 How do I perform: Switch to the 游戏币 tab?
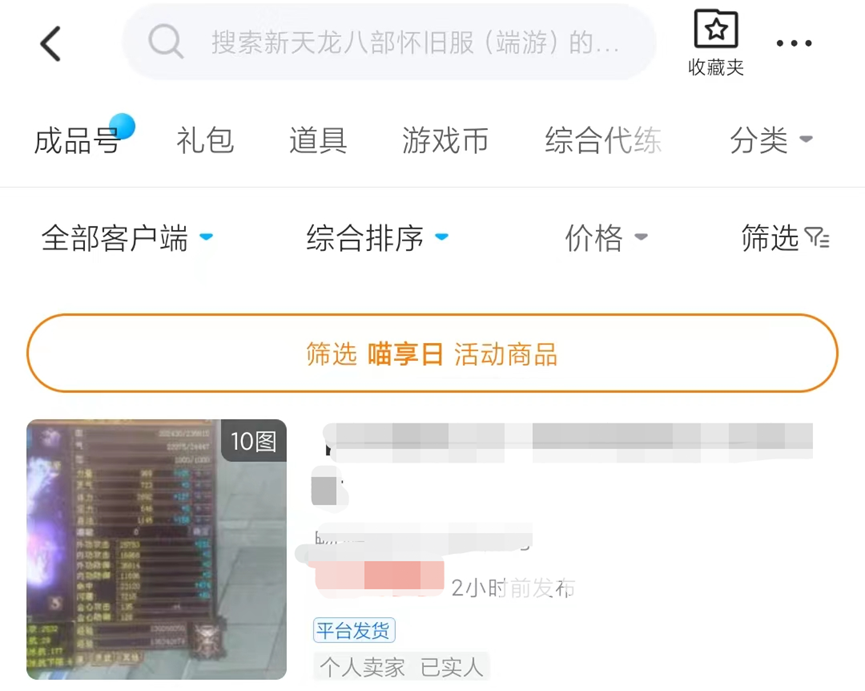[445, 140]
